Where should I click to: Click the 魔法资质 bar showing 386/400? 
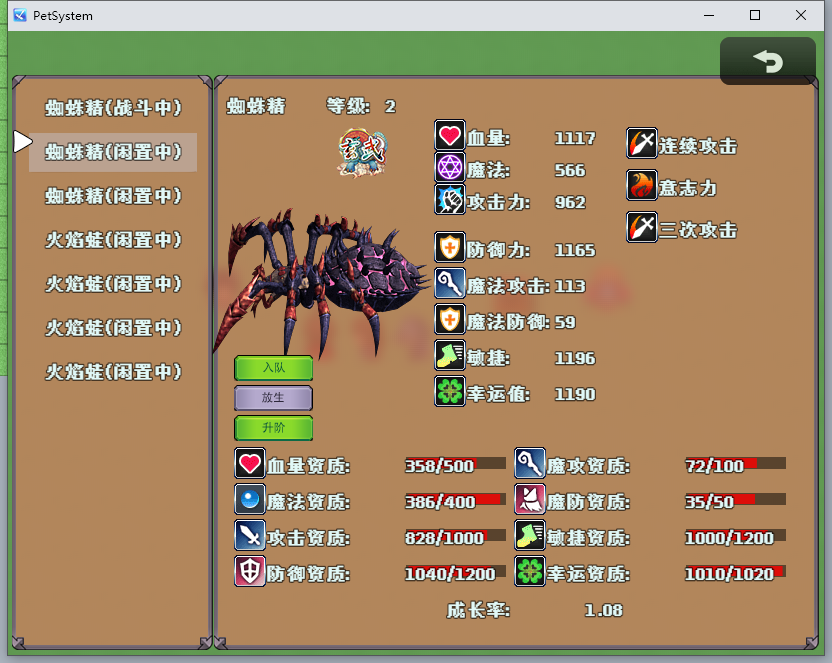point(455,500)
